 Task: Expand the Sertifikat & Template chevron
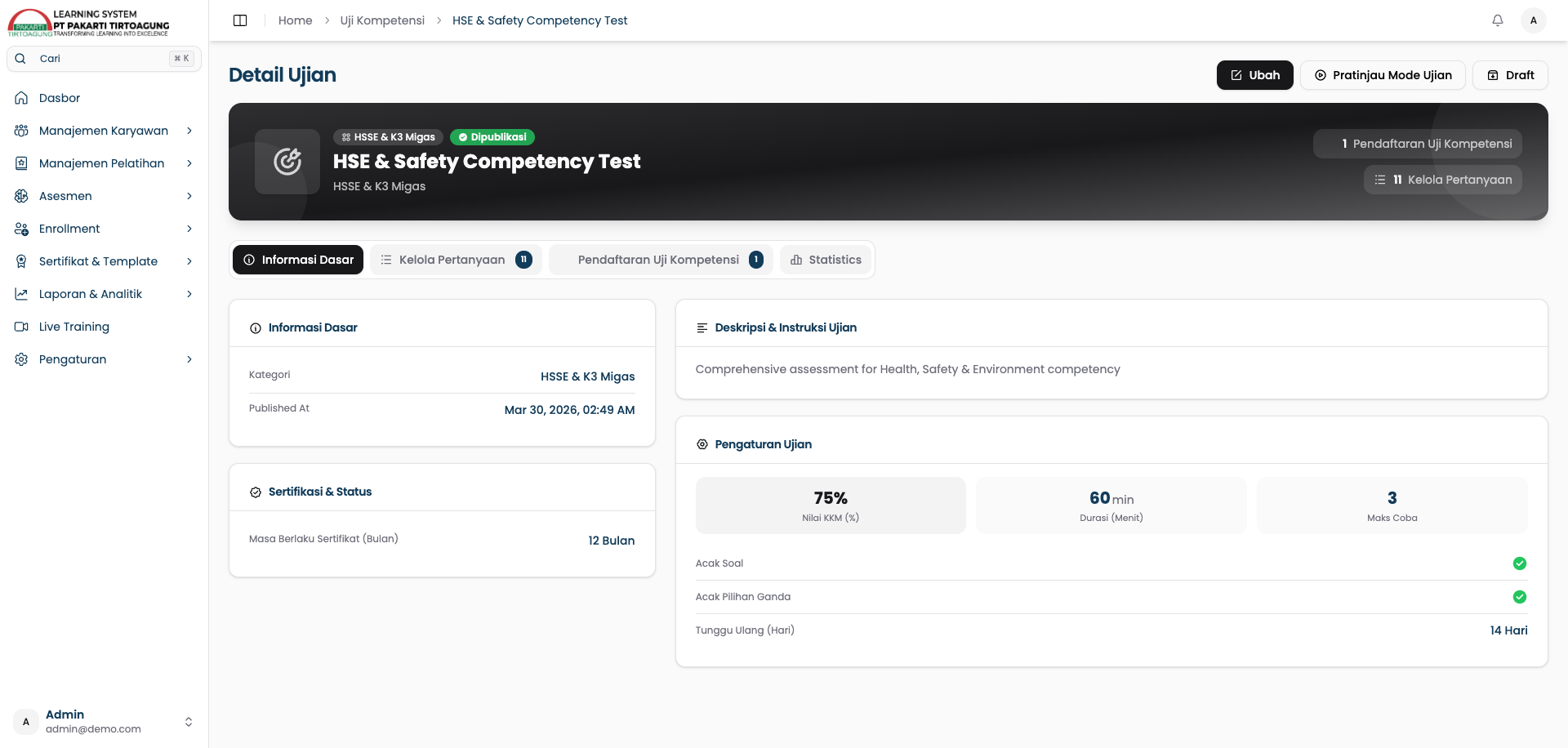click(x=189, y=261)
